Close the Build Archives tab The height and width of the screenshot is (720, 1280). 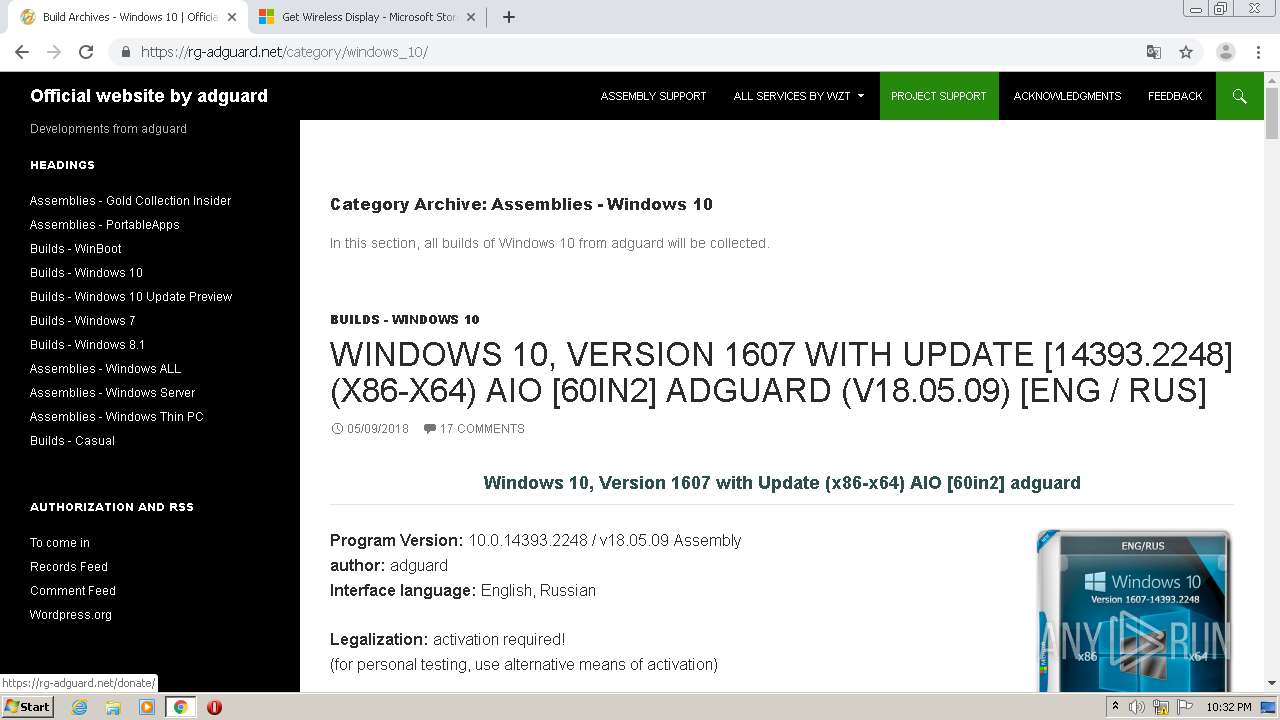[232, 17]
